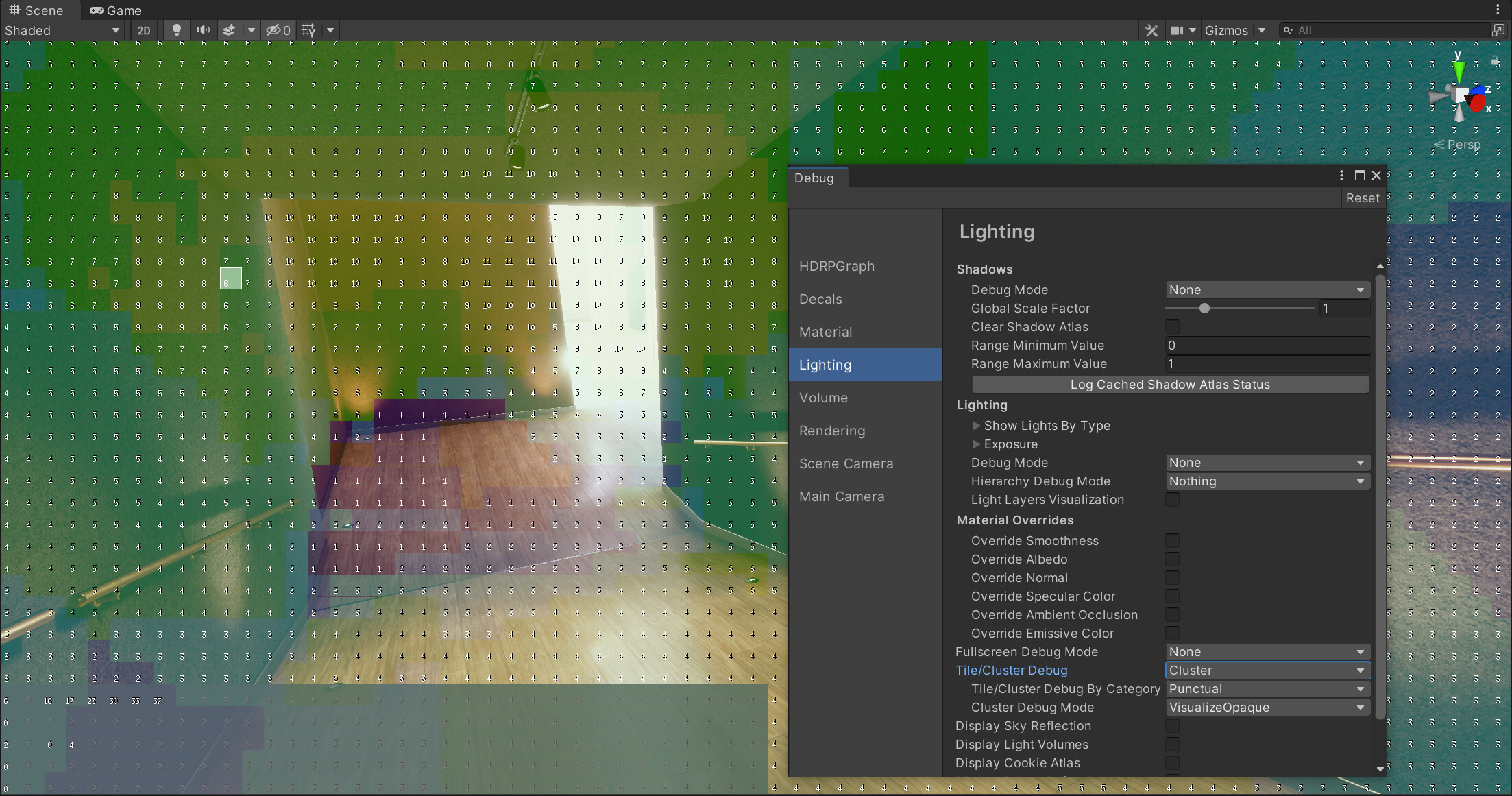1512x796 pixels.
Task: Toggle scene lighting in the Scene toolbar
Action: [177, 30]
